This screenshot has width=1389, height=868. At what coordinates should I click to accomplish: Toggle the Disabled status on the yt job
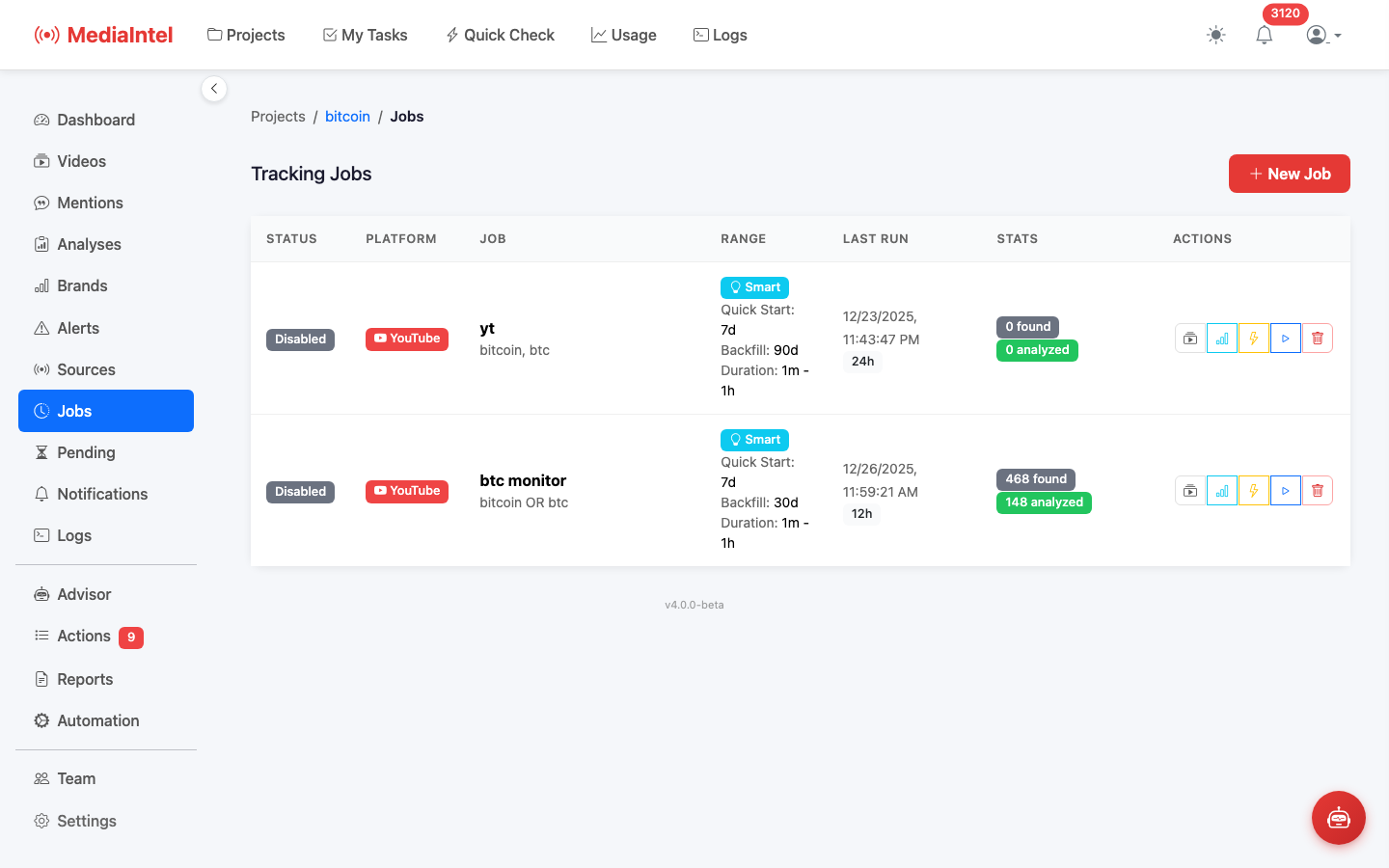300,339
